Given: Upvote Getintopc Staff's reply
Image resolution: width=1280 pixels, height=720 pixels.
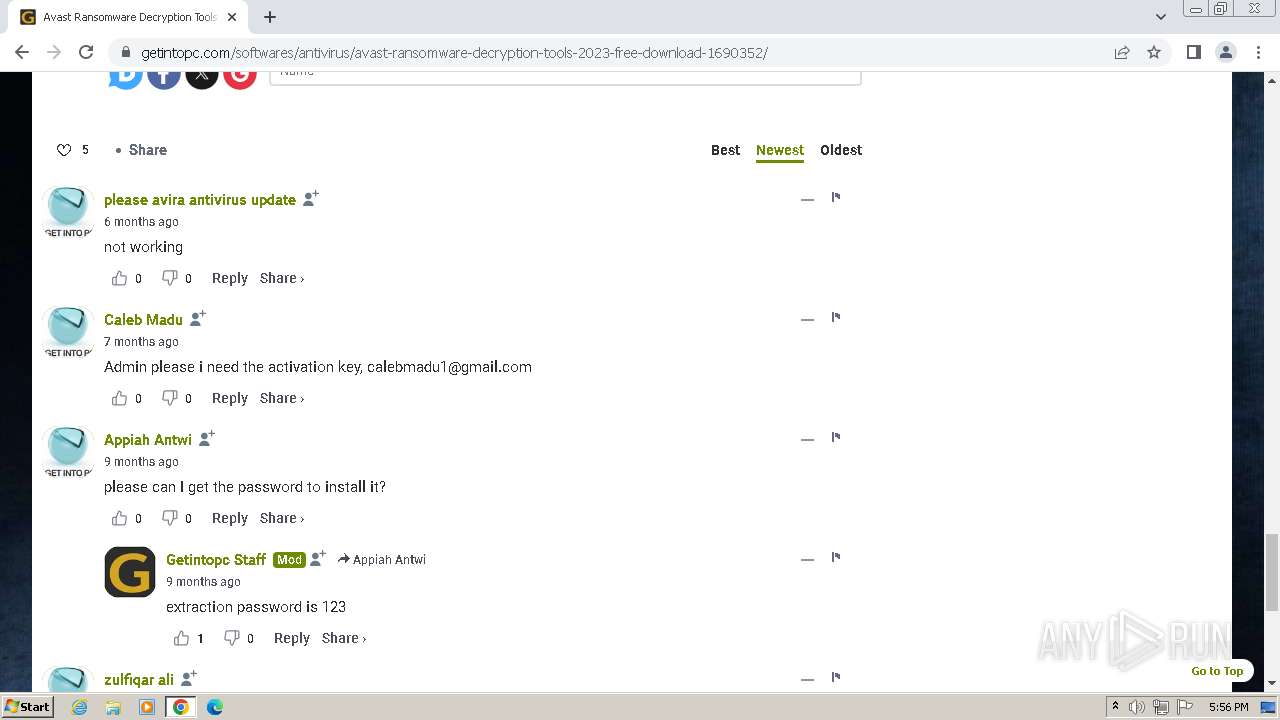Looking at the screenshot, I should click(x=182, y=638).
